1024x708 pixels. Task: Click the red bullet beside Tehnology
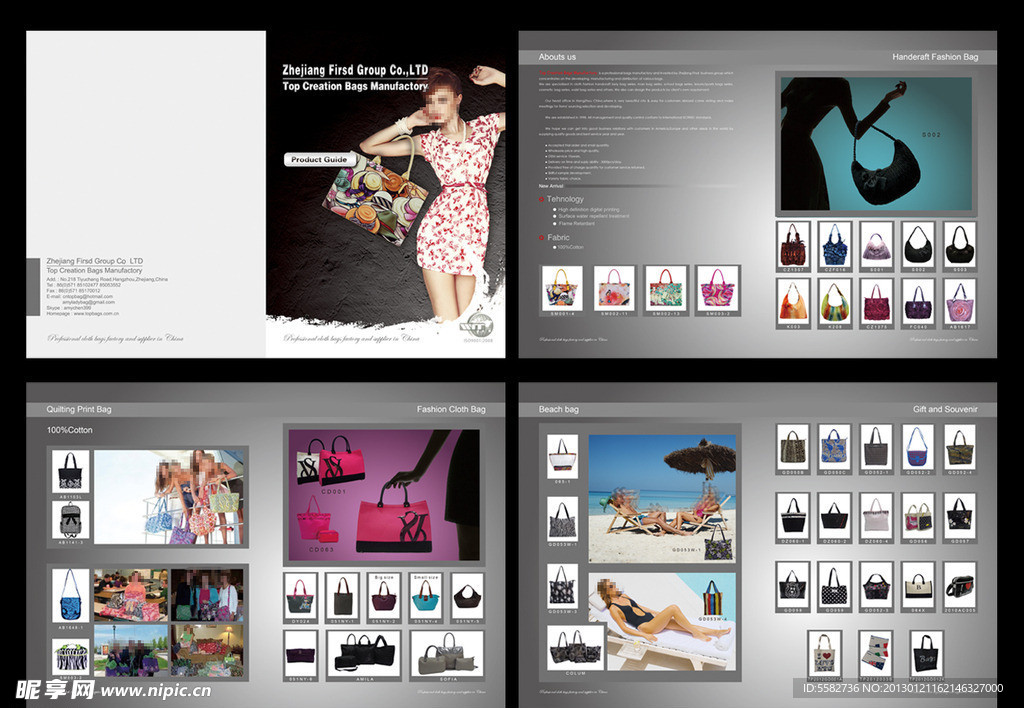coord(541,199)
